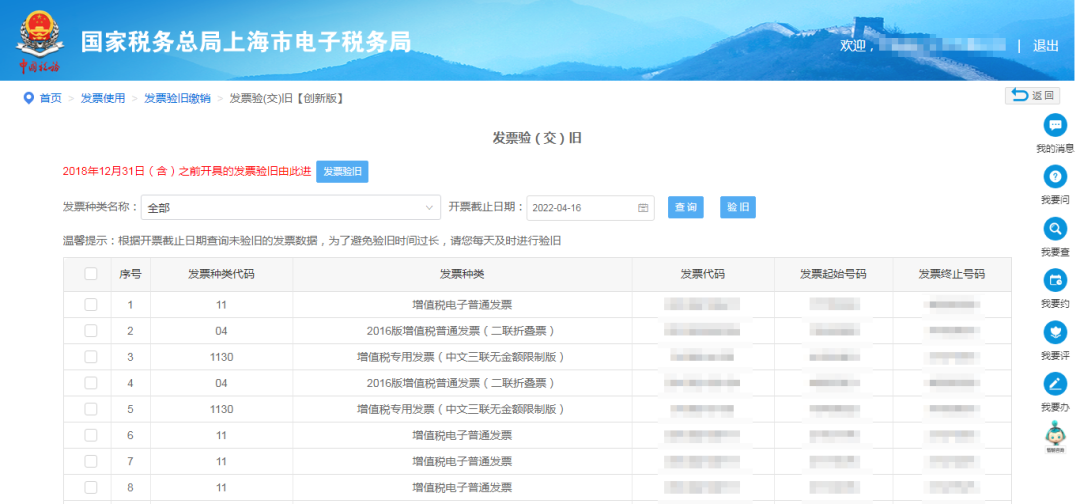Open the 发票种类名称 dropdown showing 全部
Viewport: 1080px width, 504px height.
[x=291, y=207]
